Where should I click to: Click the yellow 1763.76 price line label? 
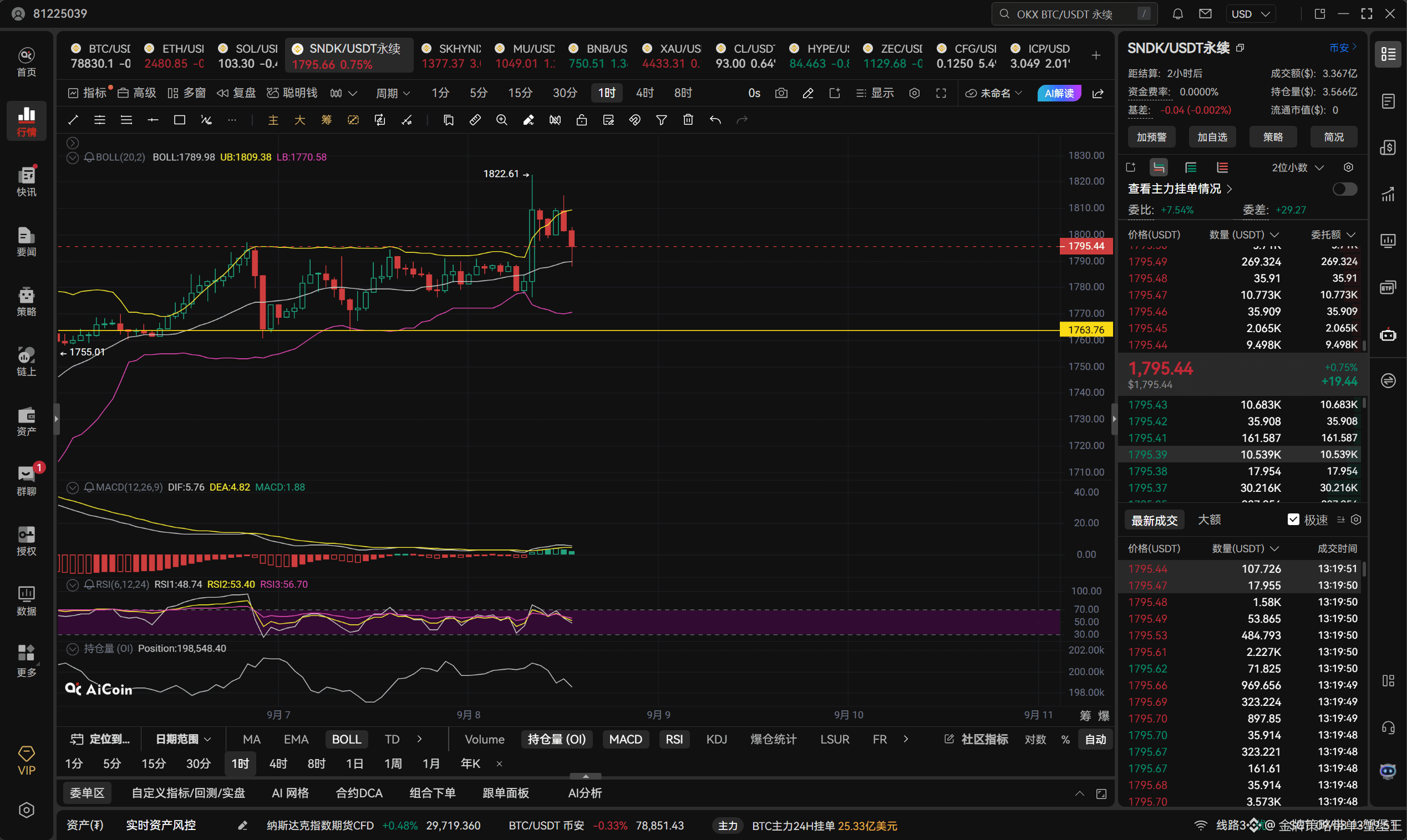[x=1085, y=330]
